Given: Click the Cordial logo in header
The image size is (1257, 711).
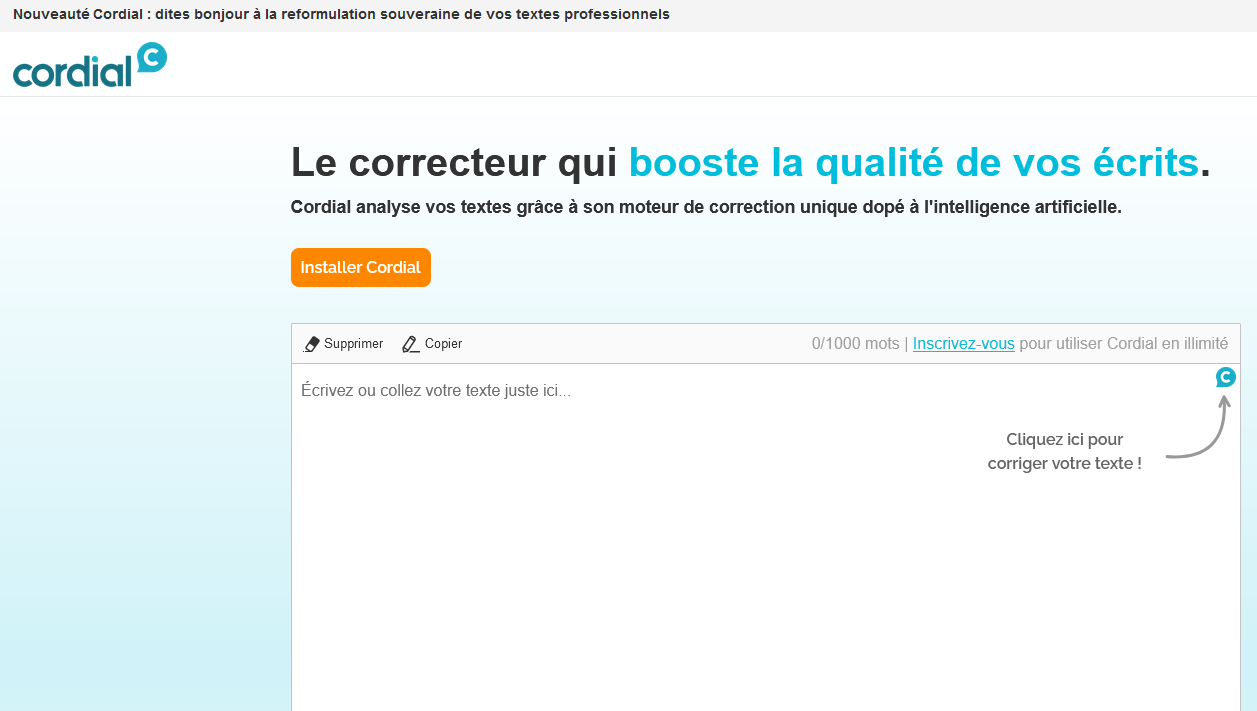Looking at the screenshot, I should click(x=90, y=65).
